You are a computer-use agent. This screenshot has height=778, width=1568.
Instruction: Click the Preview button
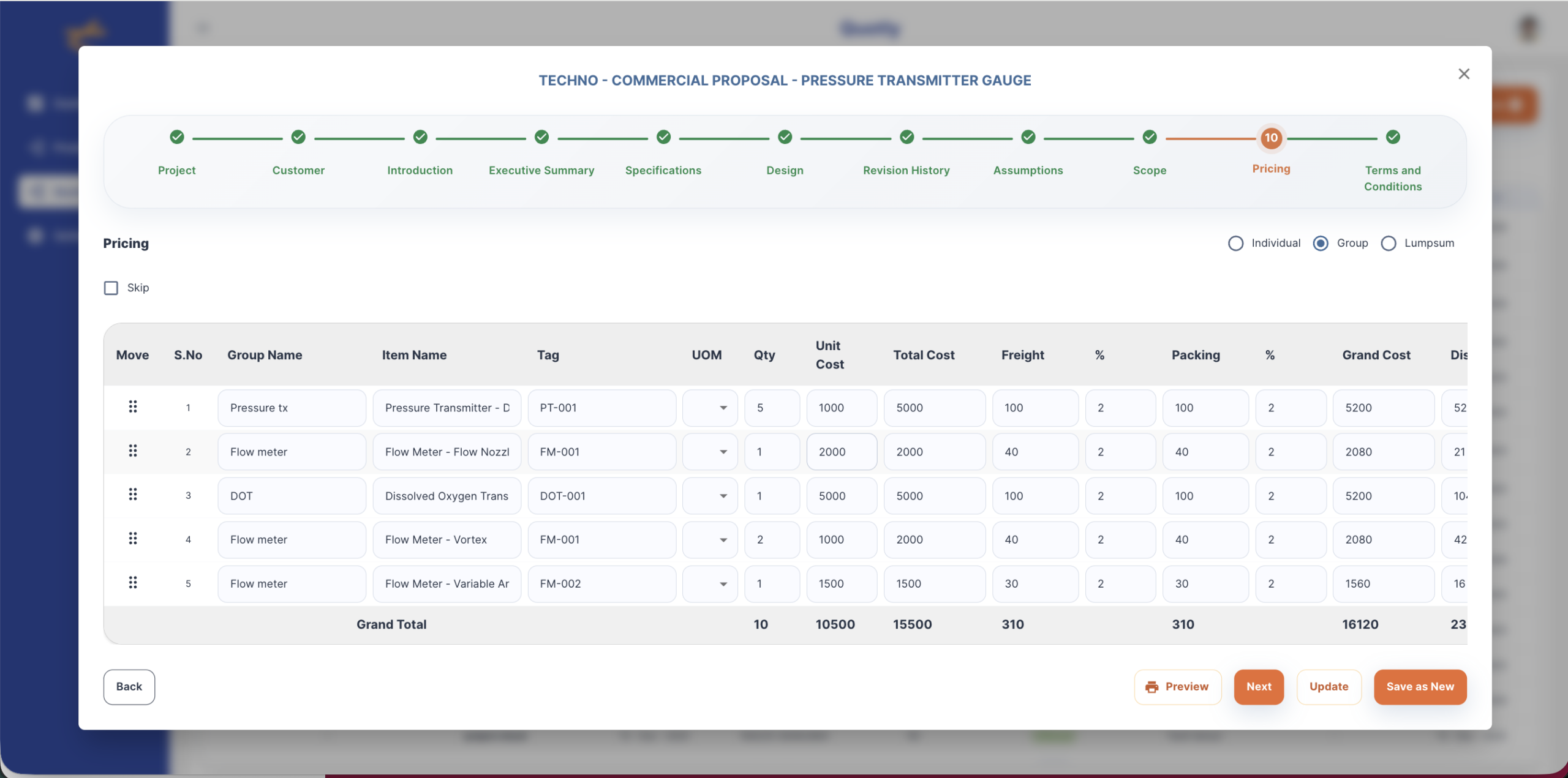[1177, 687]
